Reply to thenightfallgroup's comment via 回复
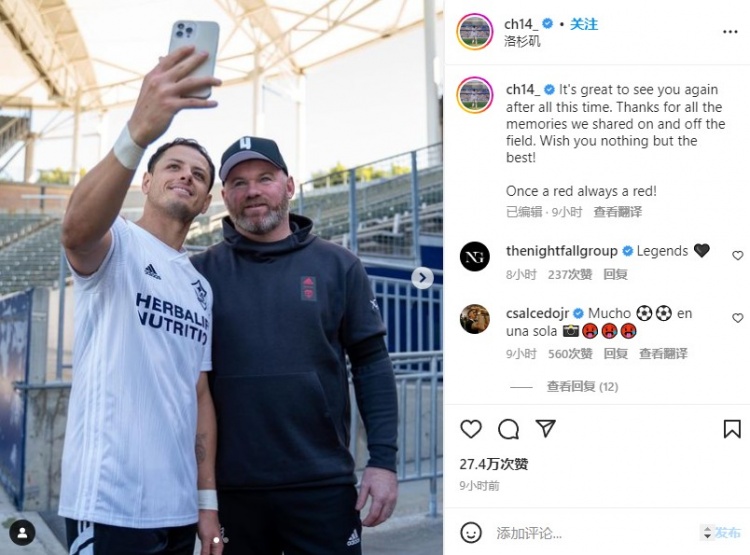The image size is (750, 555). point(615,274)
